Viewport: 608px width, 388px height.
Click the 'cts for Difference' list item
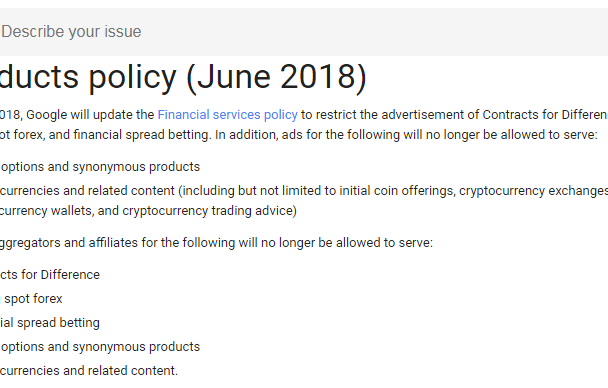click(x=50, y=275)
